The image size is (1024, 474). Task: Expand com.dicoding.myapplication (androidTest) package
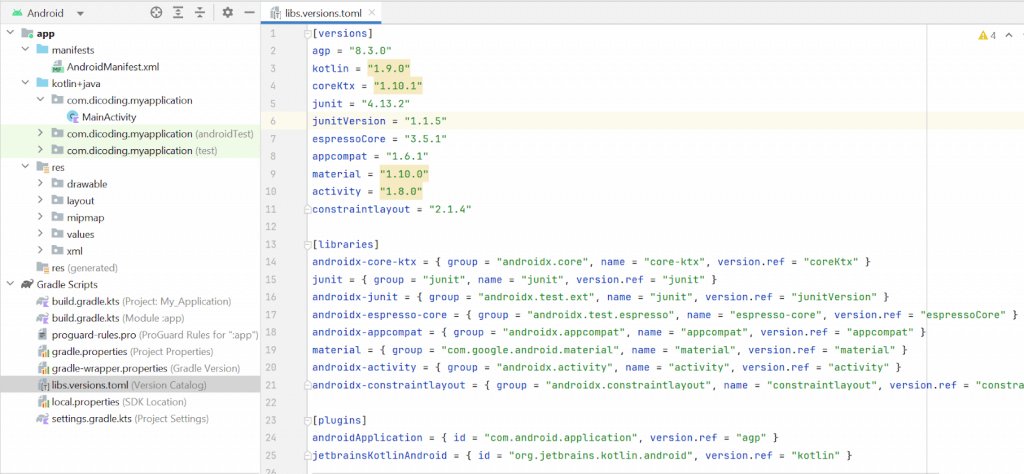coord(40,133)
